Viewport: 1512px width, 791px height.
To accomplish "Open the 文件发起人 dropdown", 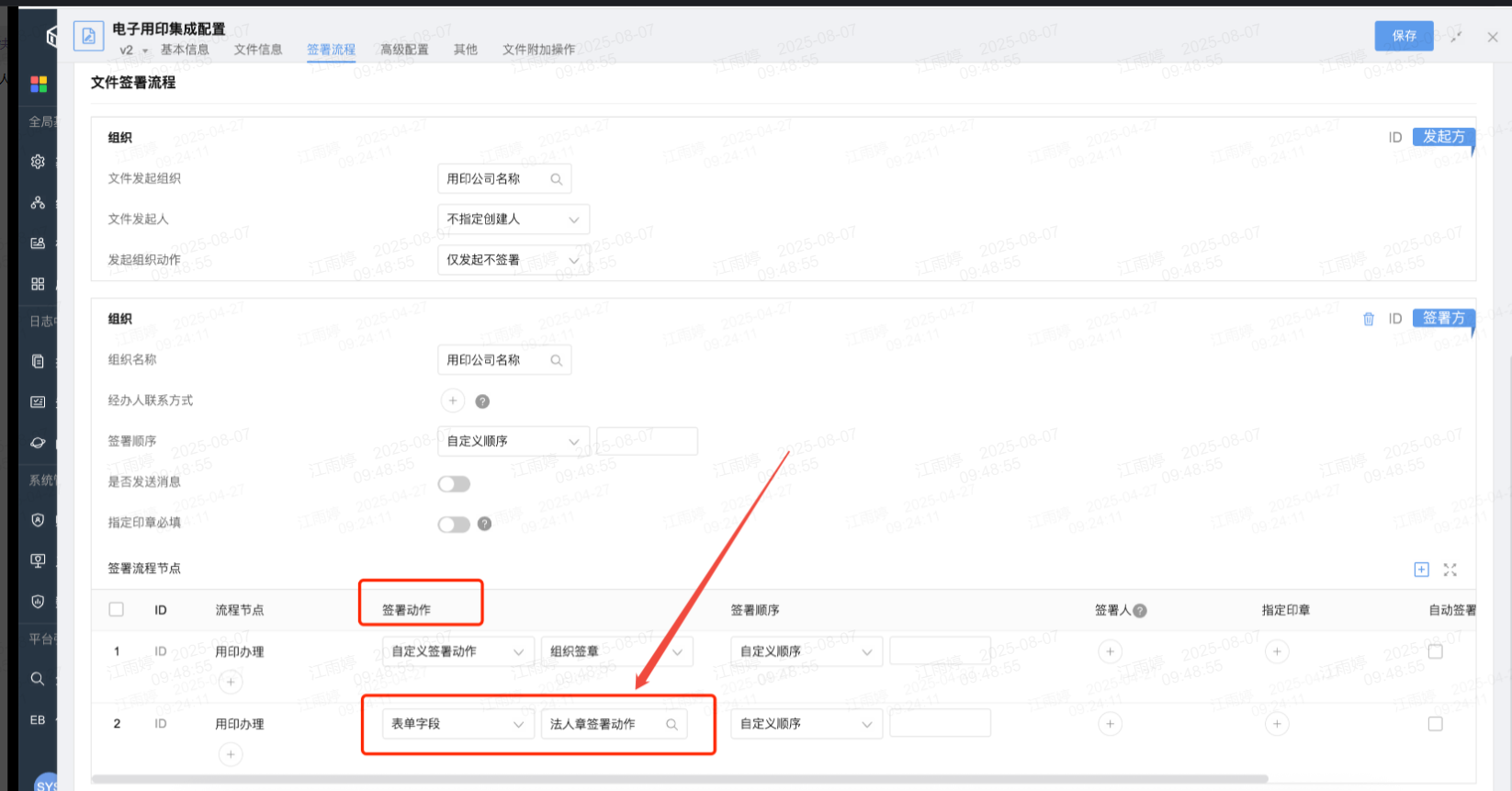I will tap(513, 220).
